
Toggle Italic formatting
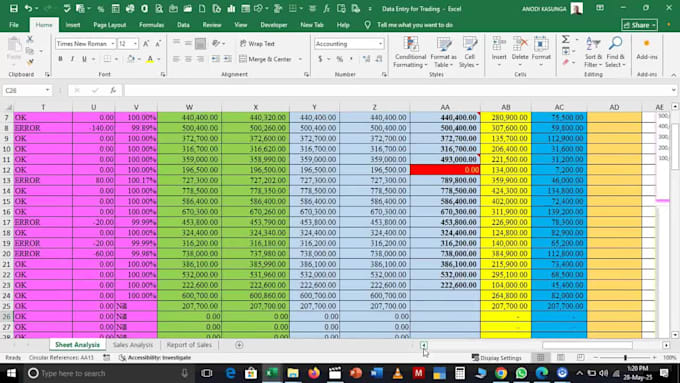point(72,59)
